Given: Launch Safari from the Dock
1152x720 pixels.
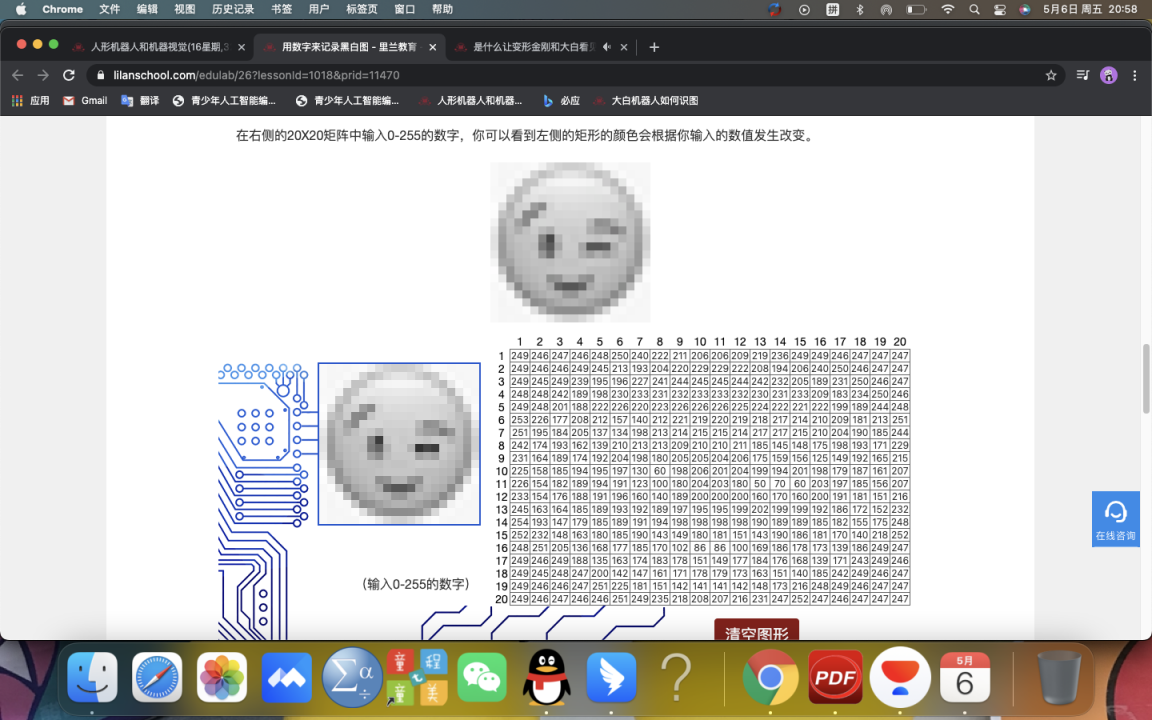Looking at the screenshot, I should pos(157,677).
